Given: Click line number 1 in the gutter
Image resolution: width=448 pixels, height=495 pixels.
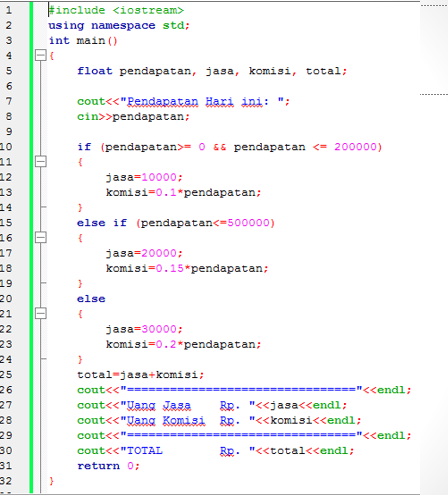Looking at the screenshot, I should [x=9, y=10].
